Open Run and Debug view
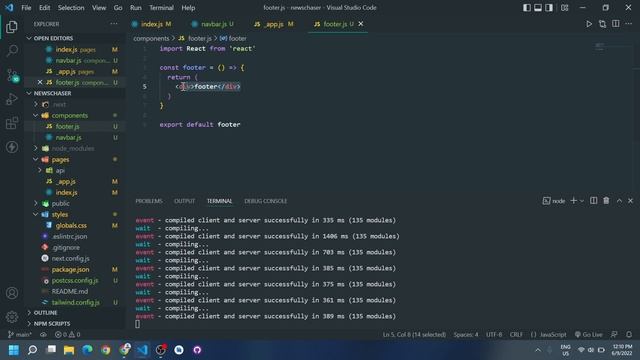 (12, 99)
